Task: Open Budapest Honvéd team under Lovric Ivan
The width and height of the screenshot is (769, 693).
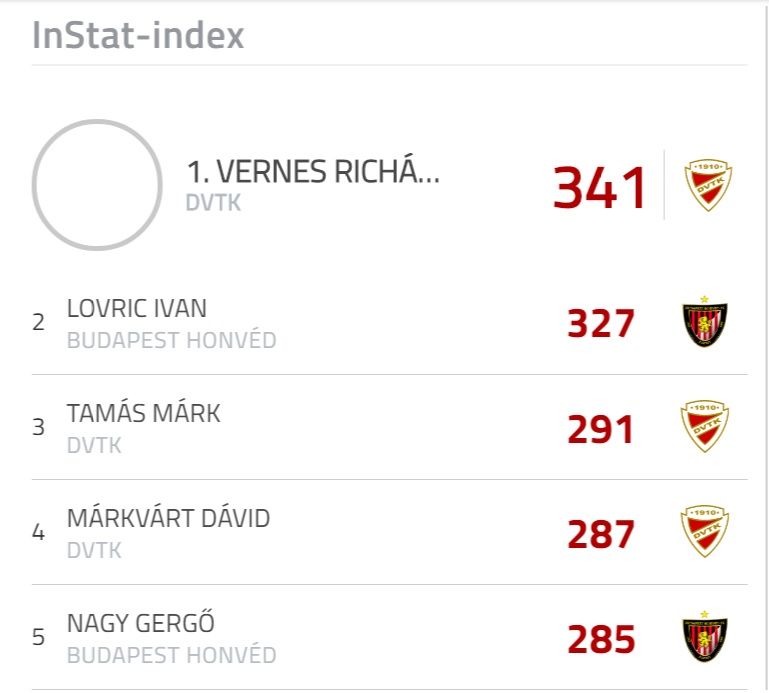Action: (172, 340)
